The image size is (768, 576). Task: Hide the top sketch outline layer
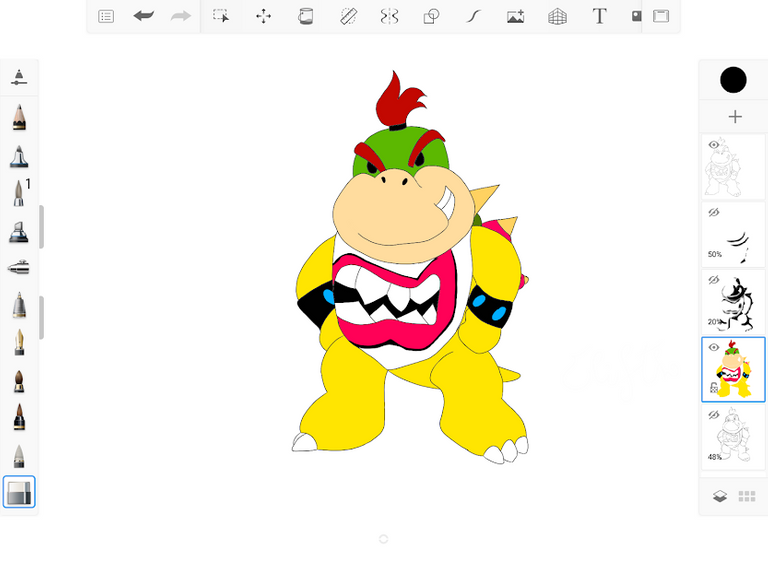[x=714, y=144]
